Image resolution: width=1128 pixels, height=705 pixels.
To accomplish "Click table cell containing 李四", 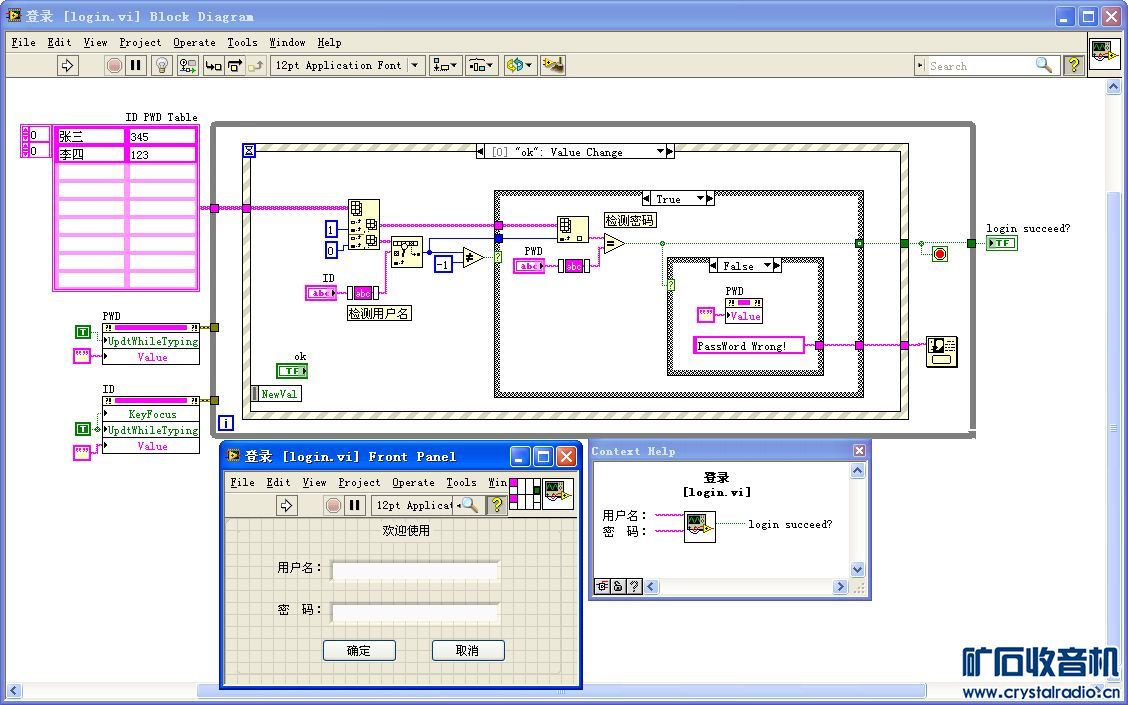I will click(91, 154).
